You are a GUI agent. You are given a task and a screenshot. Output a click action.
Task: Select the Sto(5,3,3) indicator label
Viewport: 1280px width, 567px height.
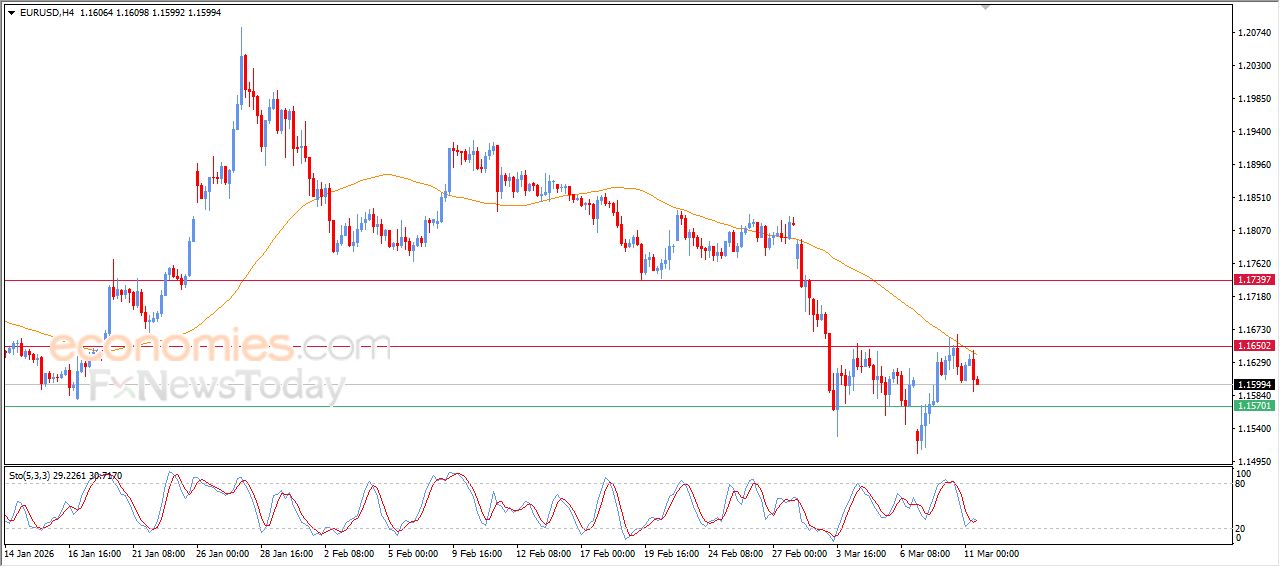coord(30,476)
